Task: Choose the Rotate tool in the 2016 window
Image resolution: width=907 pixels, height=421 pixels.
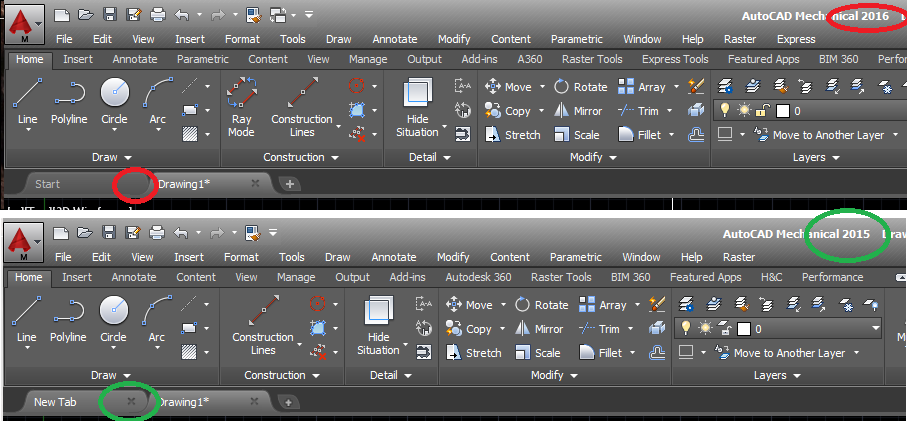Action: click(x=580, y=87)
